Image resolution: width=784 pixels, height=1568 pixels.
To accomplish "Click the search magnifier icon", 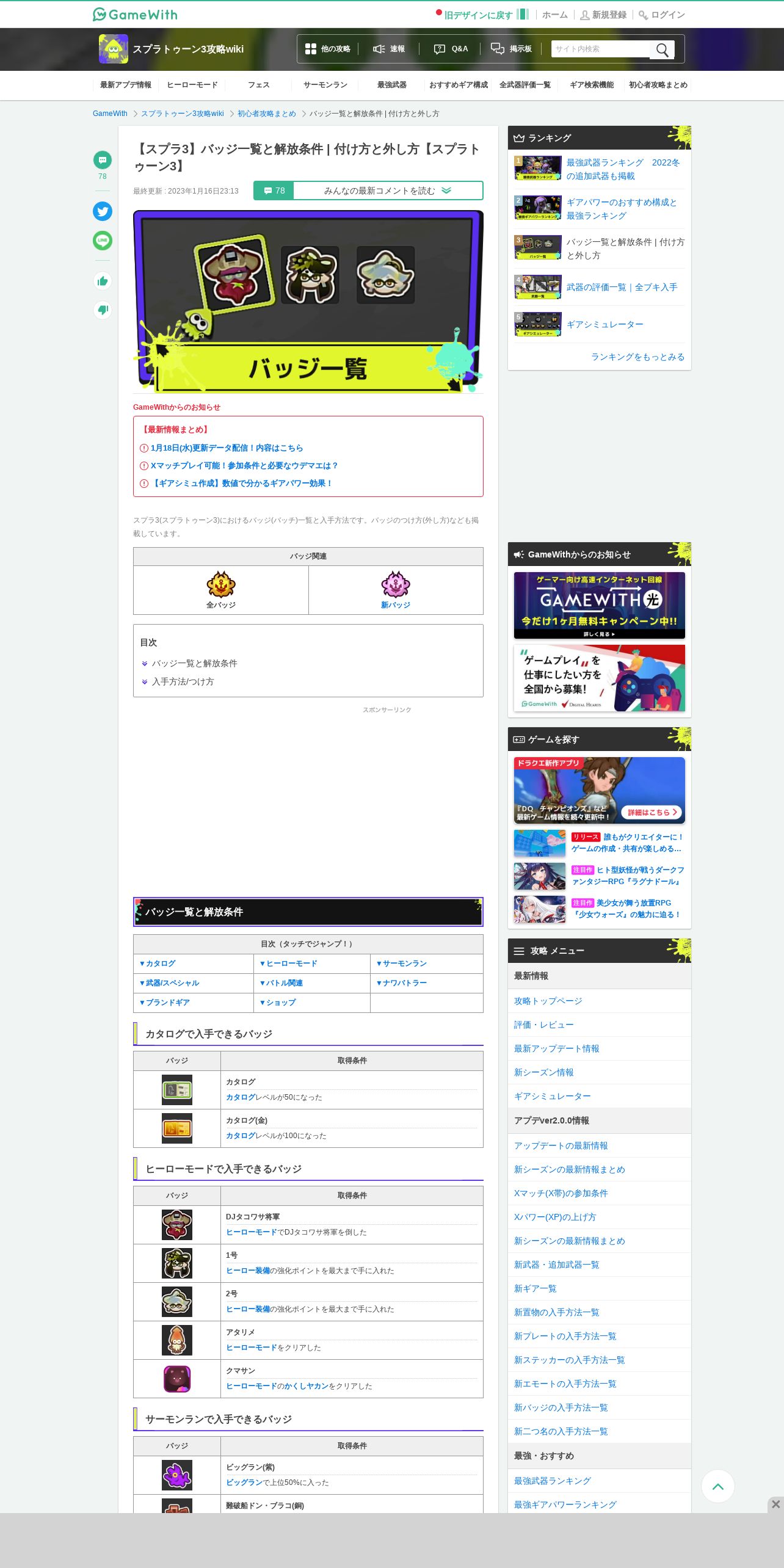I will click(662, 49).
